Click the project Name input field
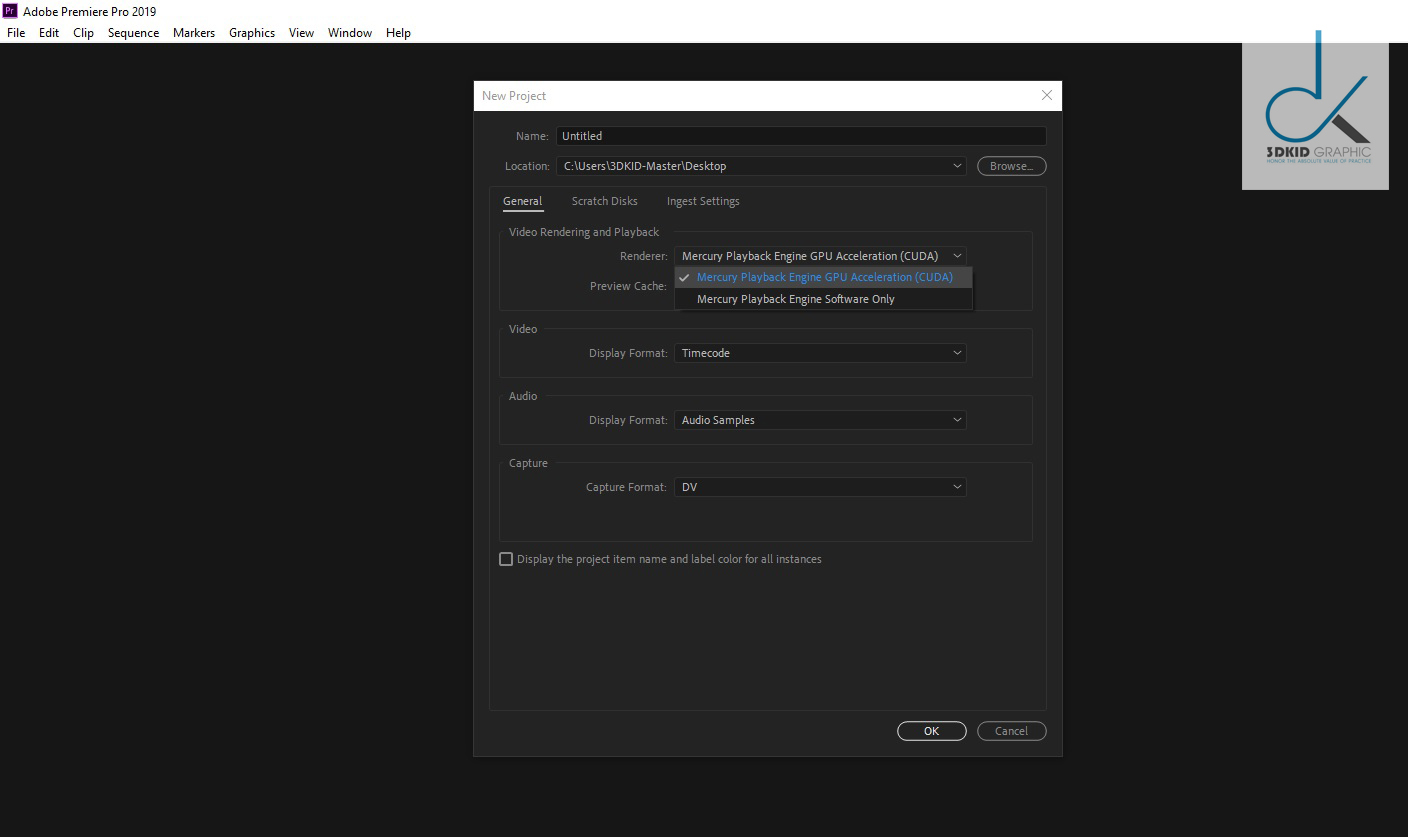Image resolution: width=1408 pixels, height=837 pixels. (x=800, y=136)
